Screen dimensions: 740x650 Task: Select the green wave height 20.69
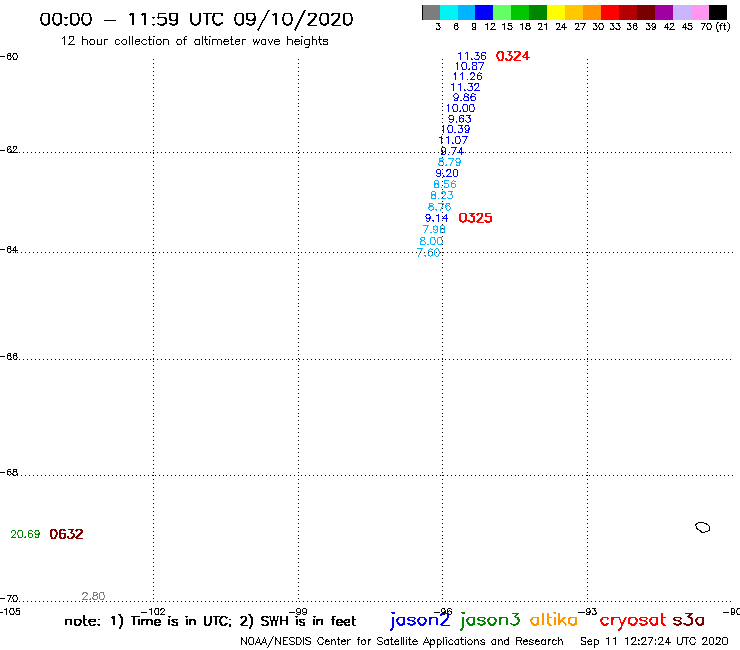point(25,534)
